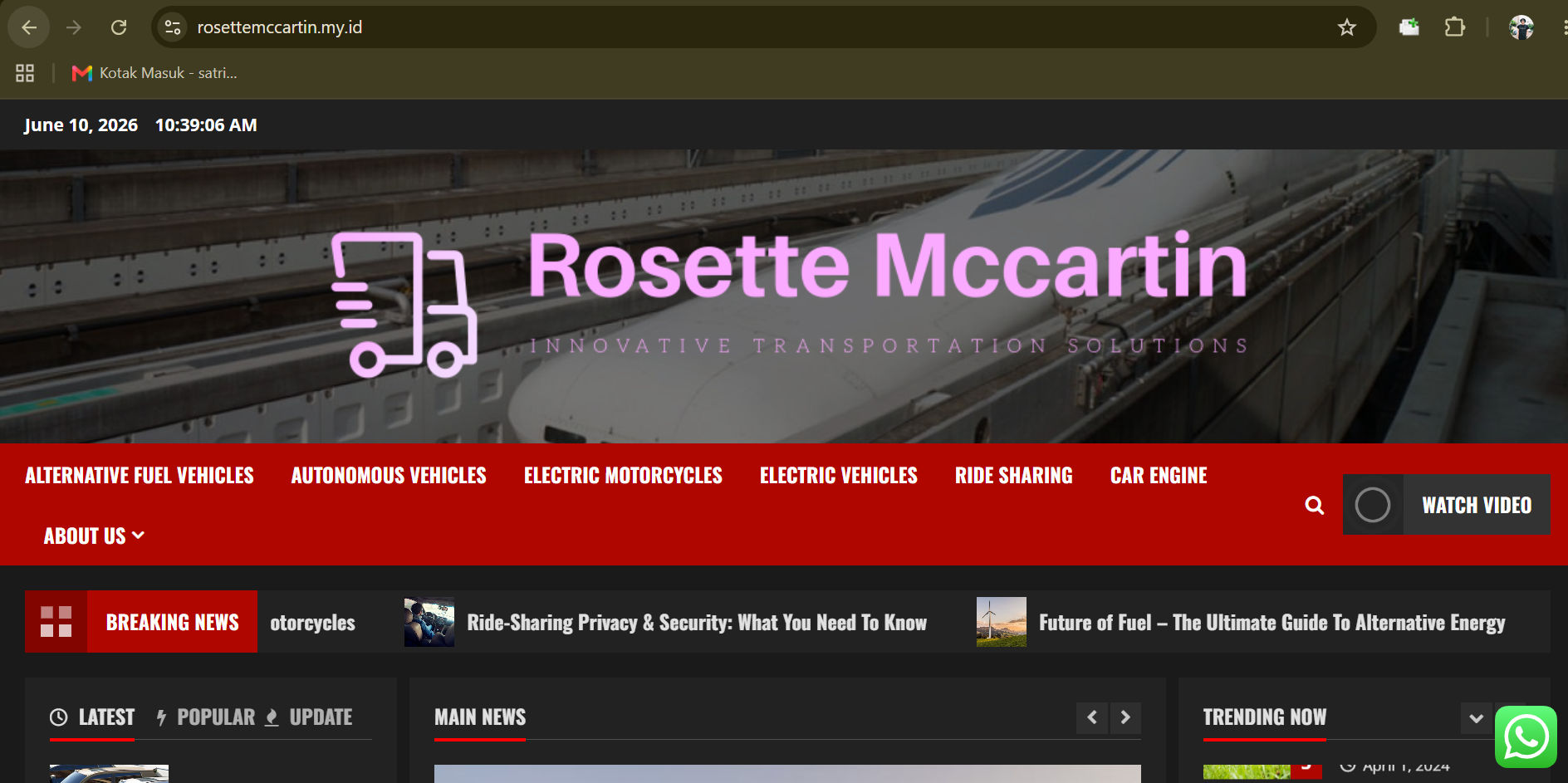The image size is (1568, 783).
Task: Click the Ride-Sharing article thumbnail
Action: (x=429, y=622)
